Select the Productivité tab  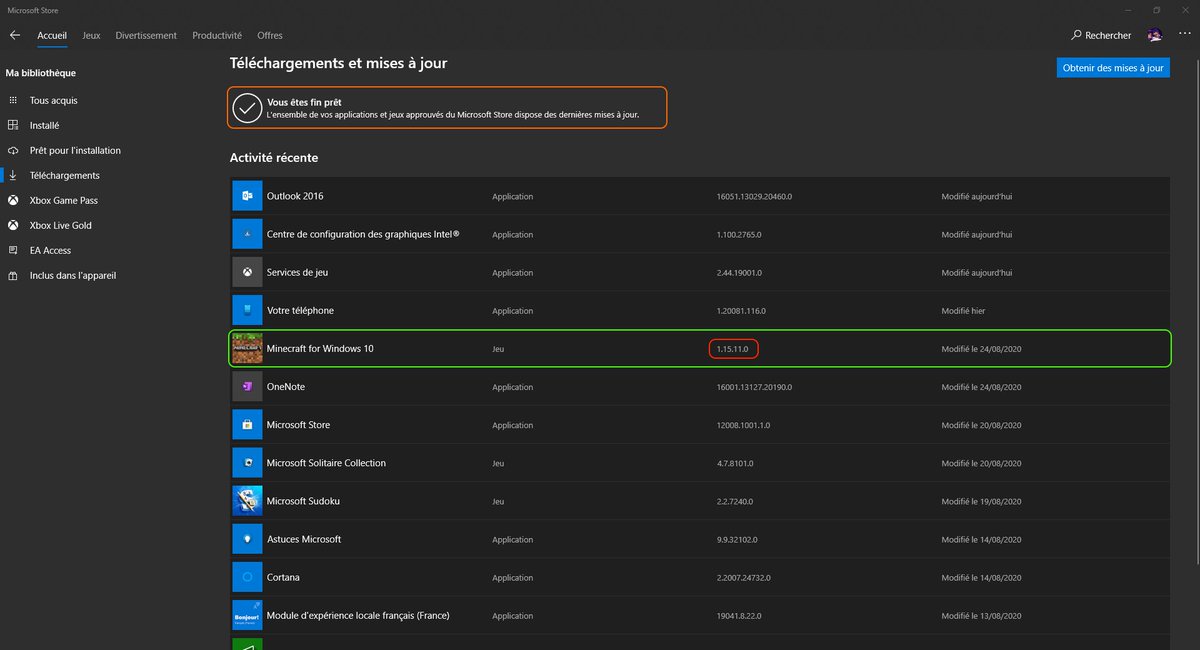click(x=217, y=35)
